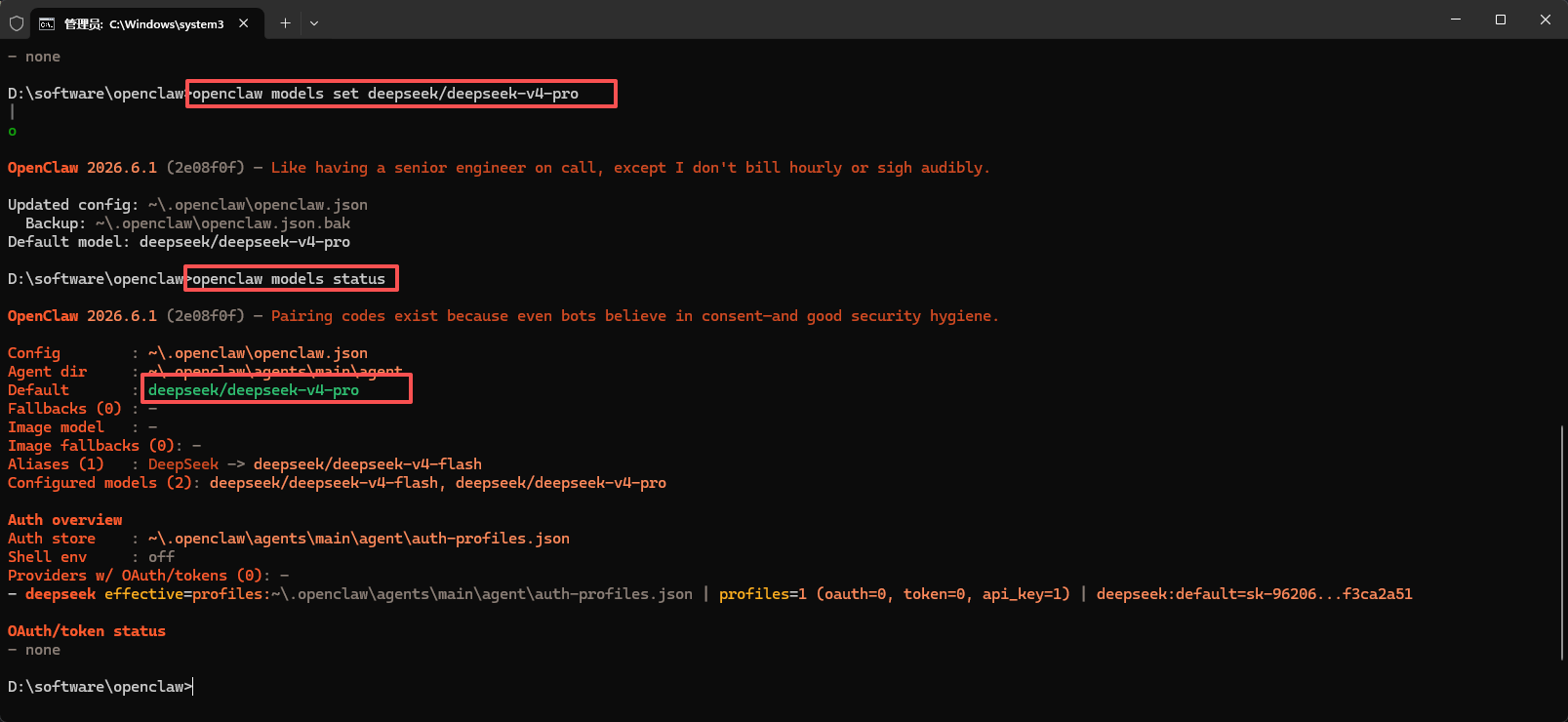Viewport: 1568px width, 722px height.
Task: Click the vertical scrollbar thumb
Action: click(x=1563, y=542)
